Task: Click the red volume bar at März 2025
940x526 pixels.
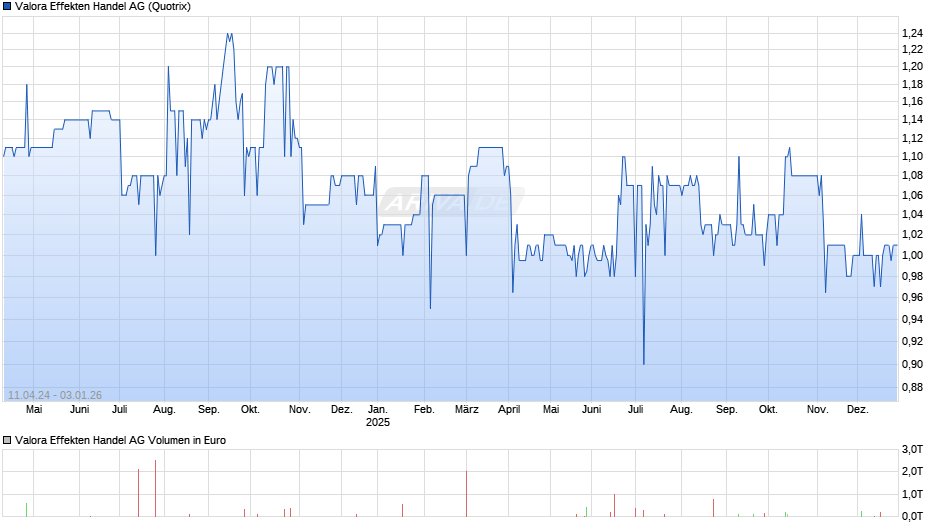Action: (466, 494)
